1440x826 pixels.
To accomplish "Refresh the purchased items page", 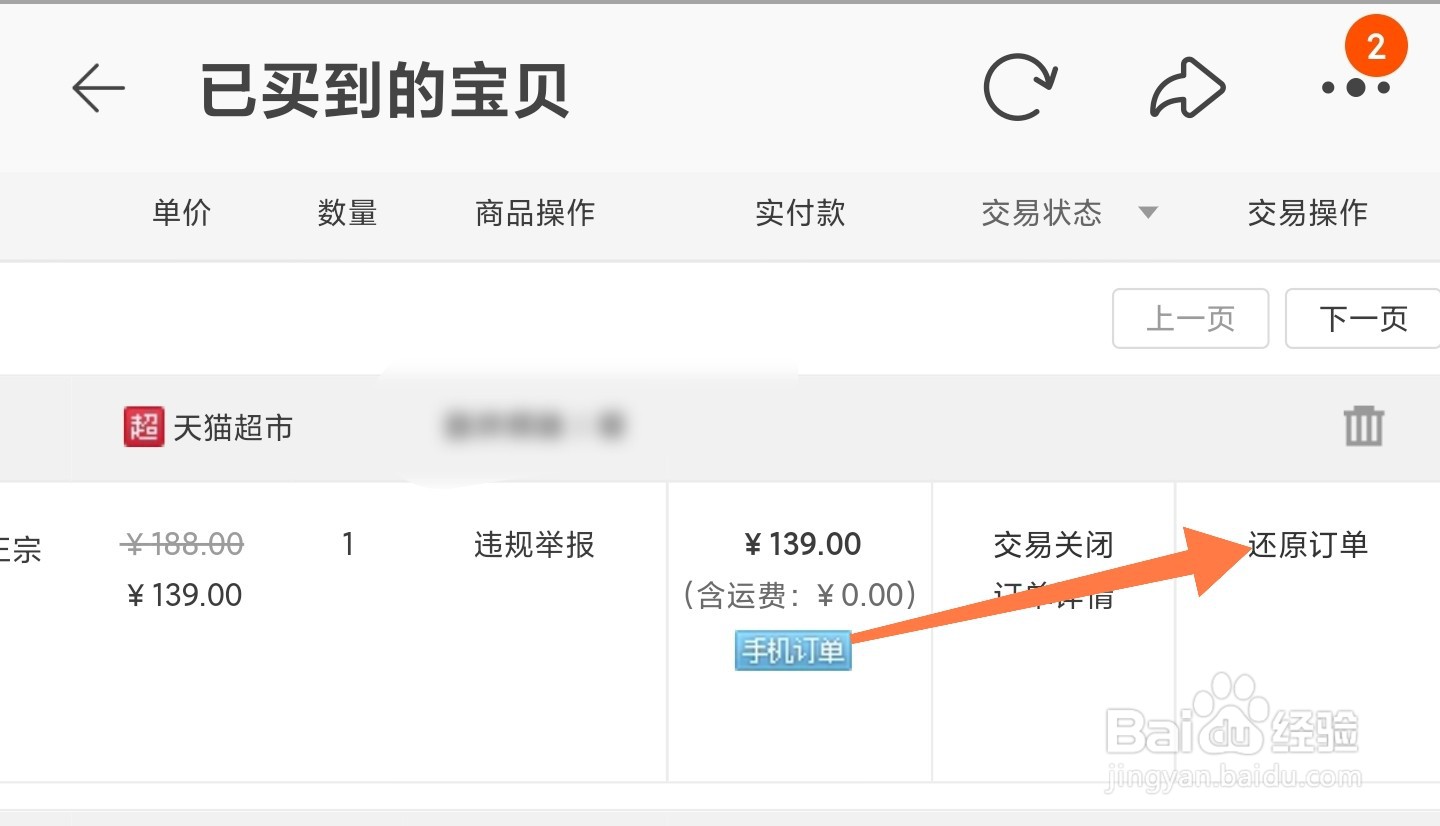I will click(x=1019, y=88).
